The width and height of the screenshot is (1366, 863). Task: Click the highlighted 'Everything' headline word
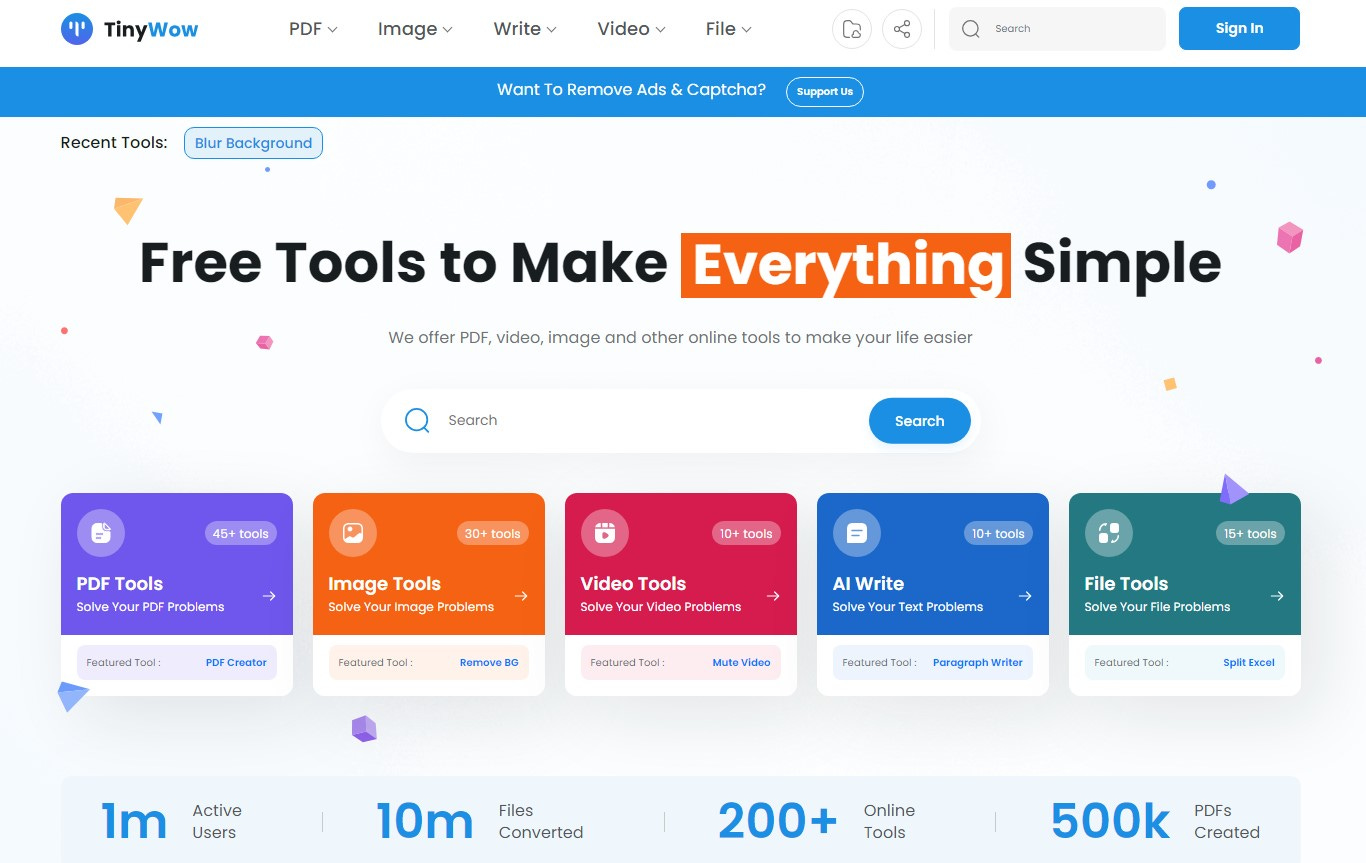click(846, 265)
